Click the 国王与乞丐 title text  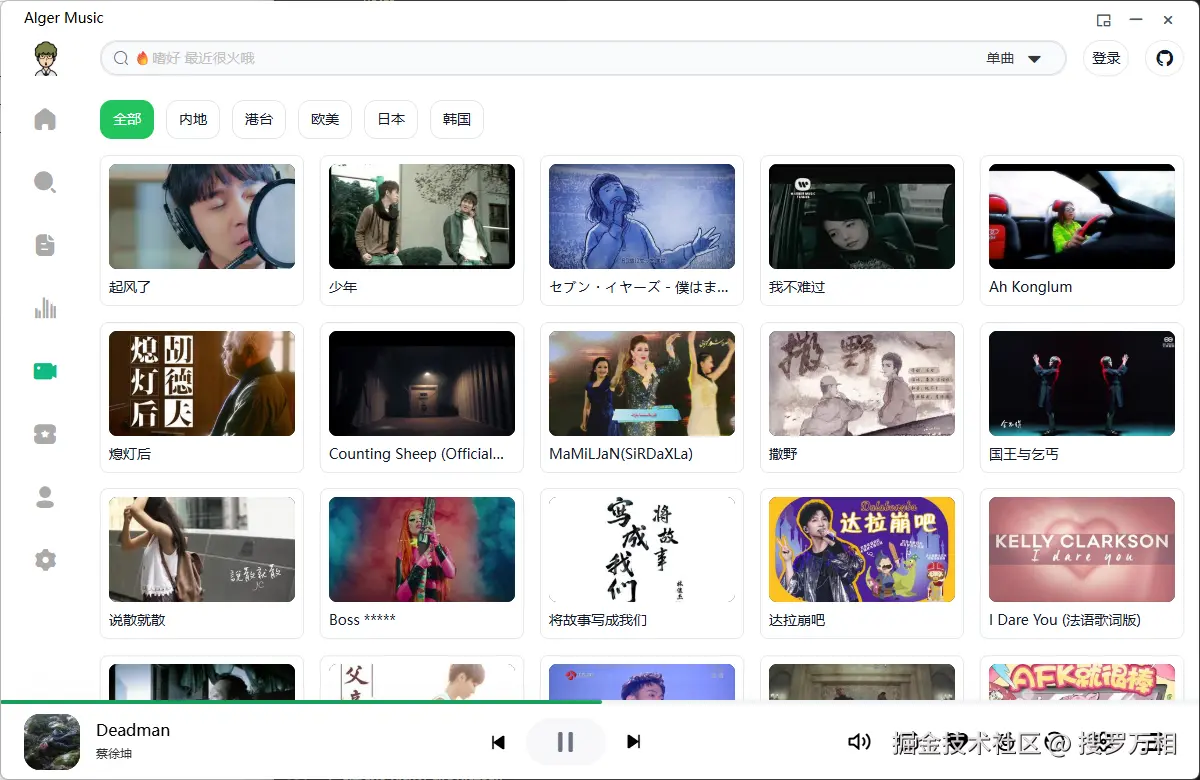[x=1024, y=453]
